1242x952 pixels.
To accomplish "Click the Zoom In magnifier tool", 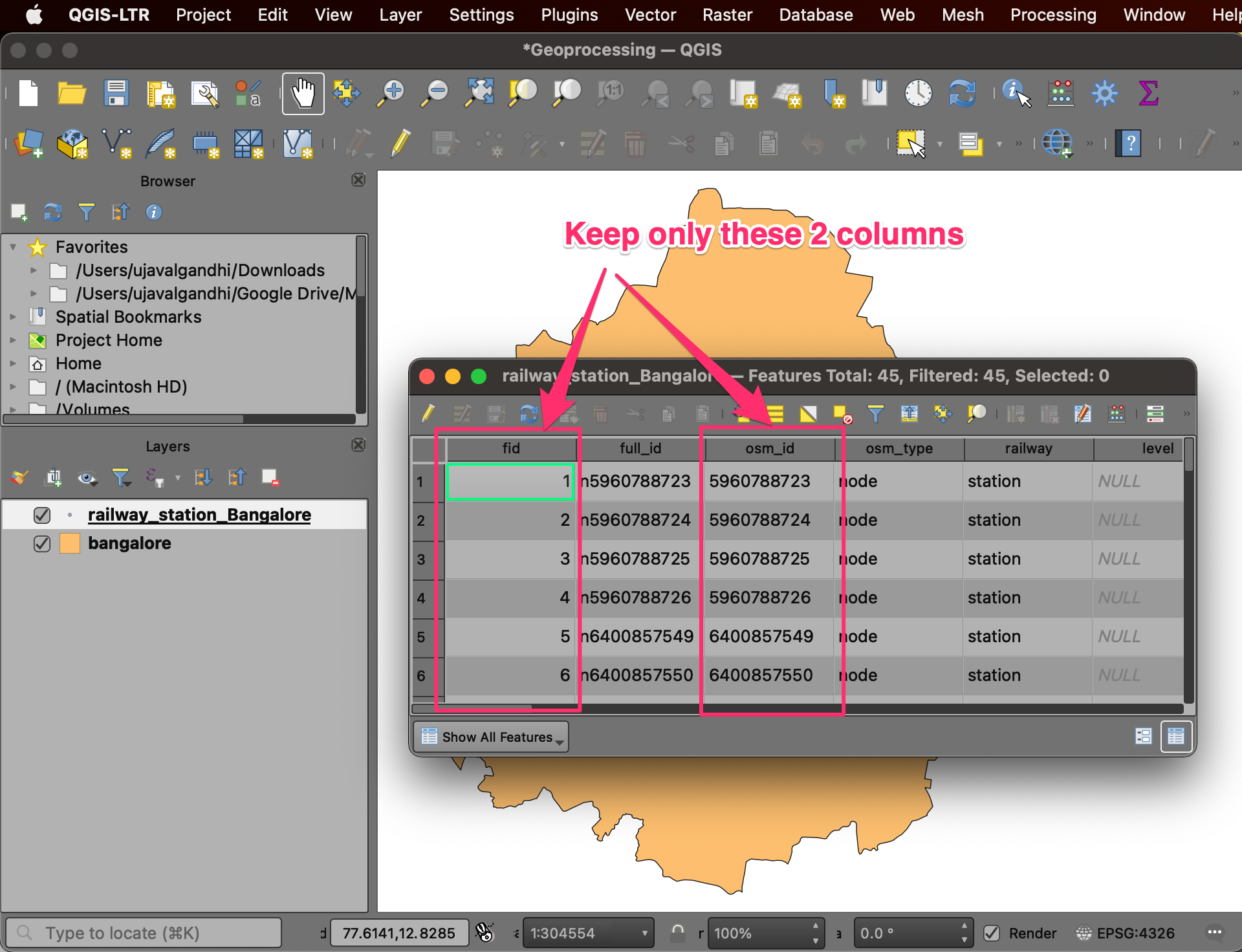I will point(391,94).
